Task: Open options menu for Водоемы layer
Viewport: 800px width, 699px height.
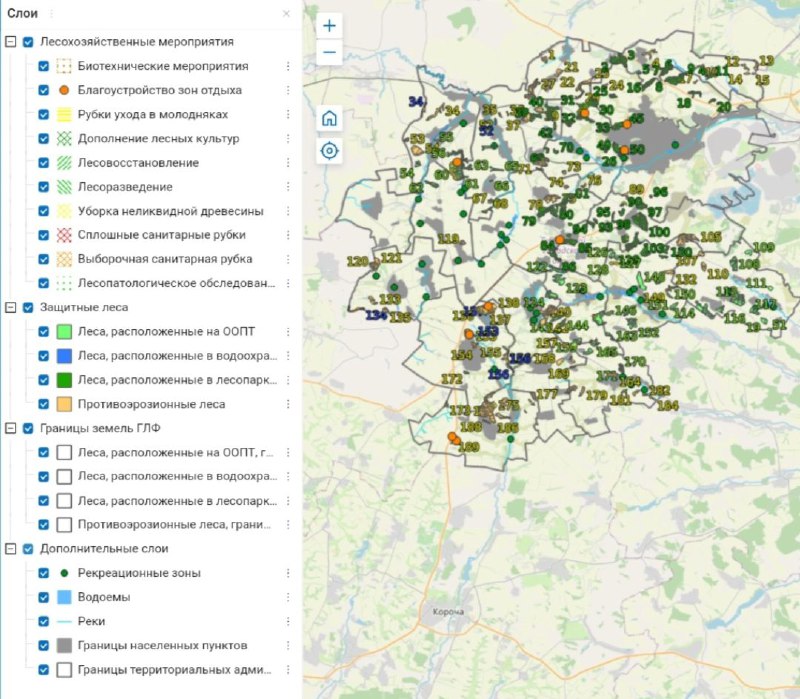Action: pyautogui.click(x=288, y=597)
